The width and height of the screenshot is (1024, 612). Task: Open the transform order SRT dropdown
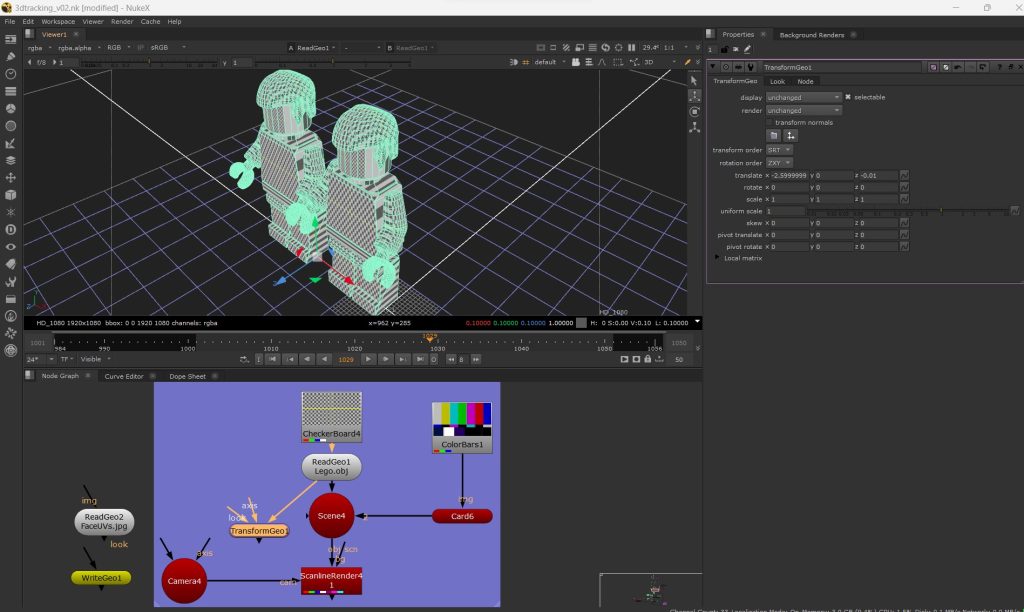(x=779, y=150)
